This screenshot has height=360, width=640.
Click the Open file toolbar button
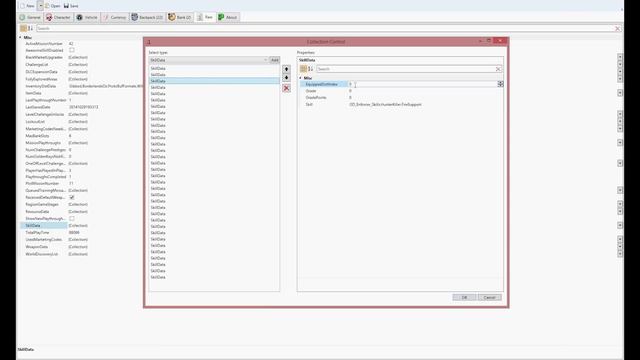point(53,6)
